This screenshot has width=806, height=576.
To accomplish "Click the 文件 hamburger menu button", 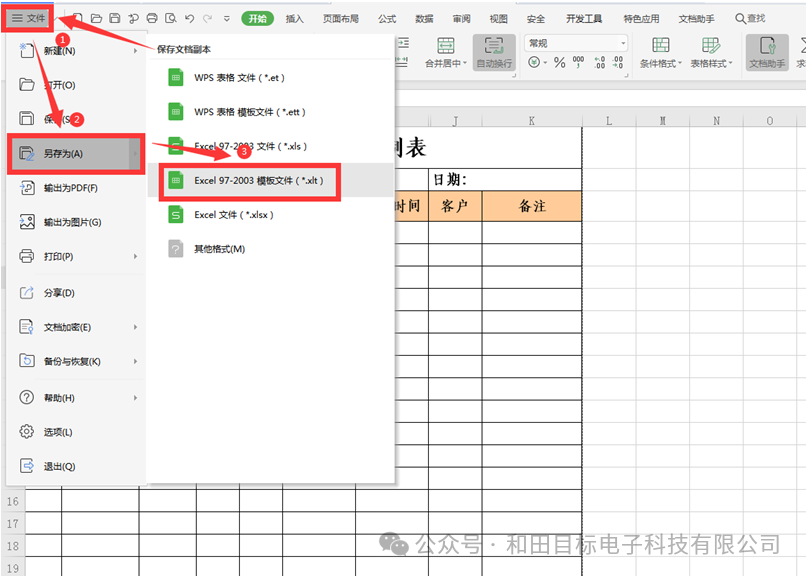I will (29, 18).
